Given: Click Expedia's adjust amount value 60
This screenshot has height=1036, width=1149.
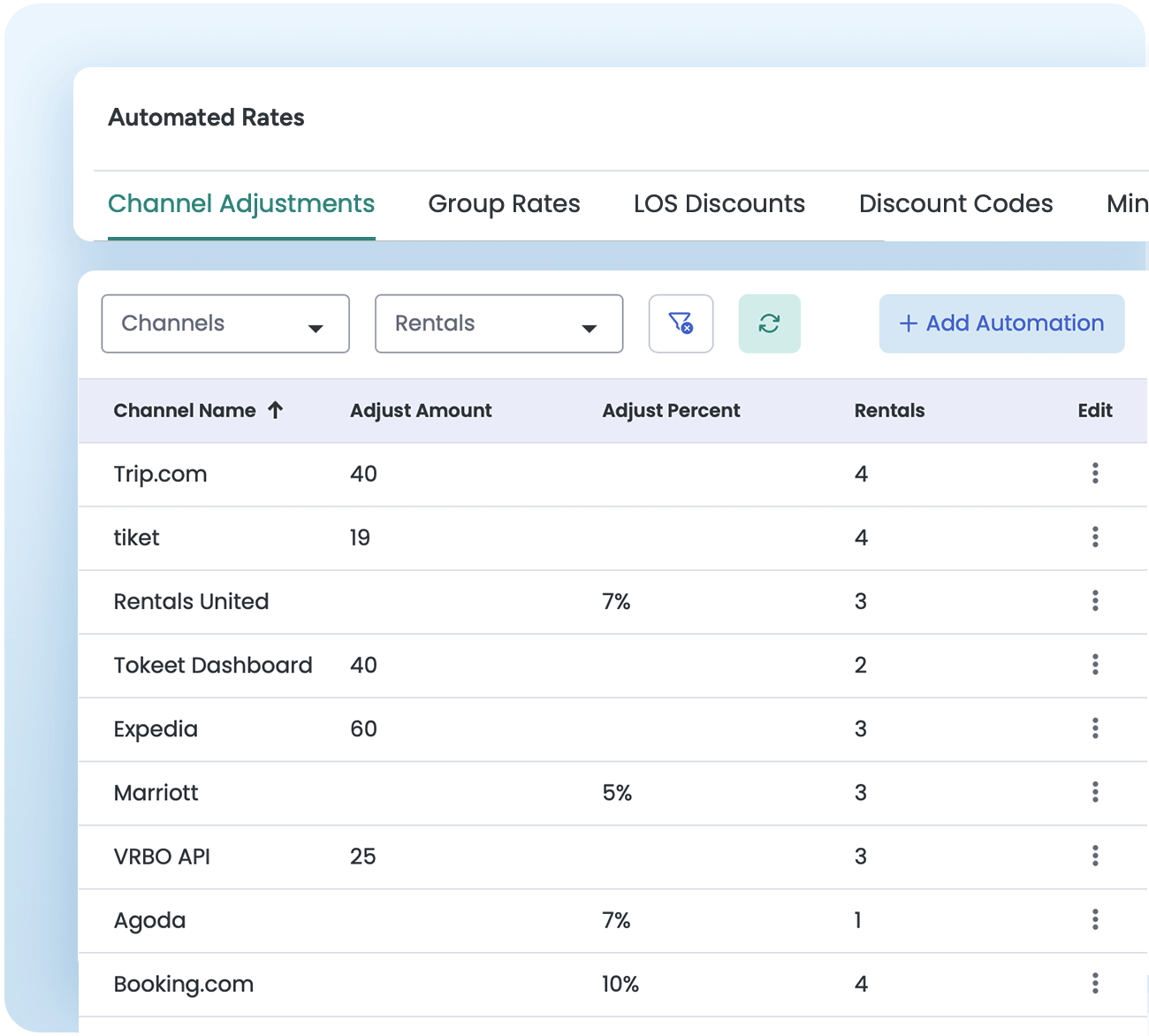Looking at the screenshot, I should pyautogui.click(x=363, y=728).
